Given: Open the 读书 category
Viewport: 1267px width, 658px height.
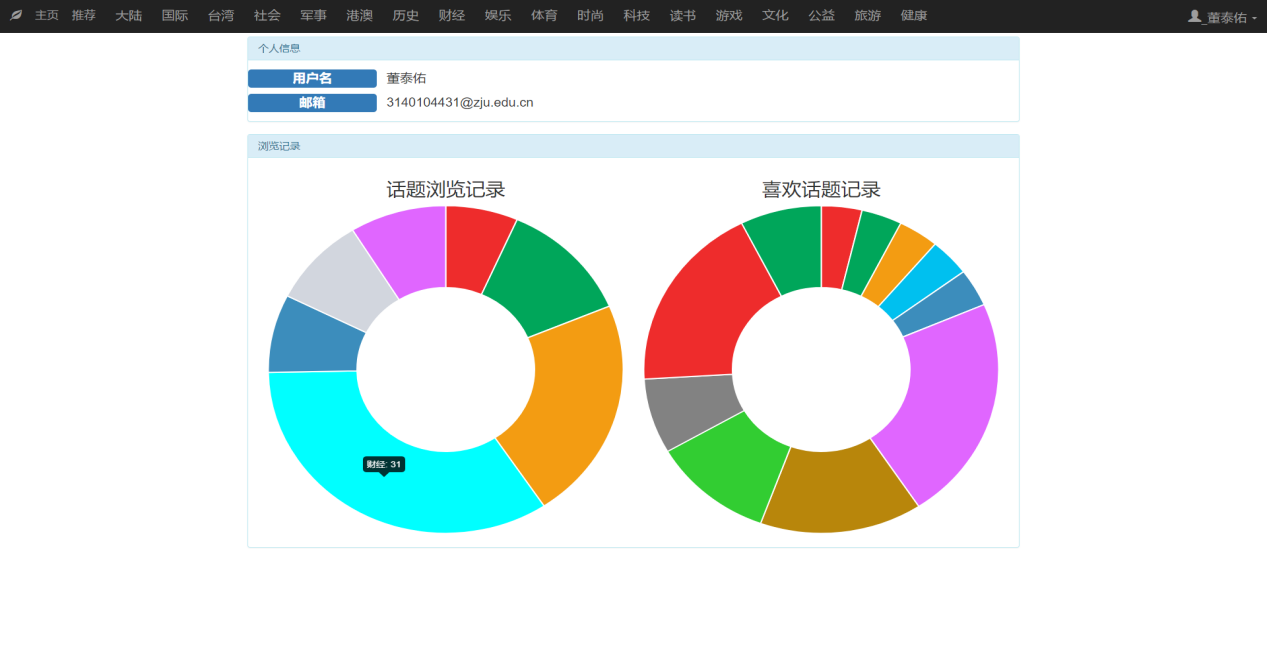Looking at the screenshot, I should (x=683, y=16).
